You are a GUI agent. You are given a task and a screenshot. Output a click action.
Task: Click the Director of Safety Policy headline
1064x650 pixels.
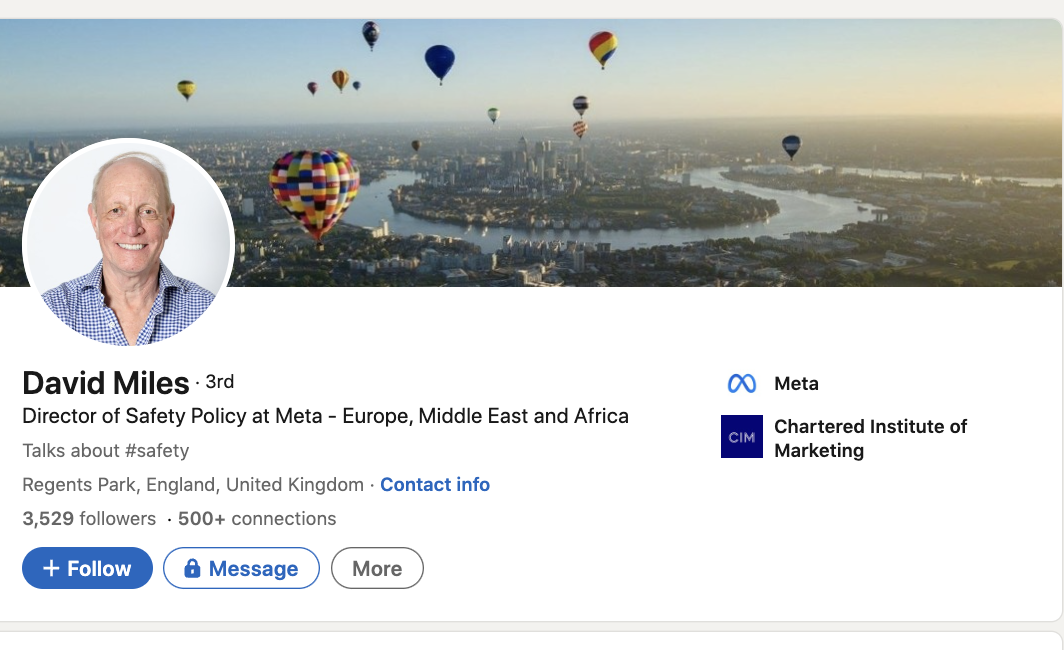pos(325,416)
